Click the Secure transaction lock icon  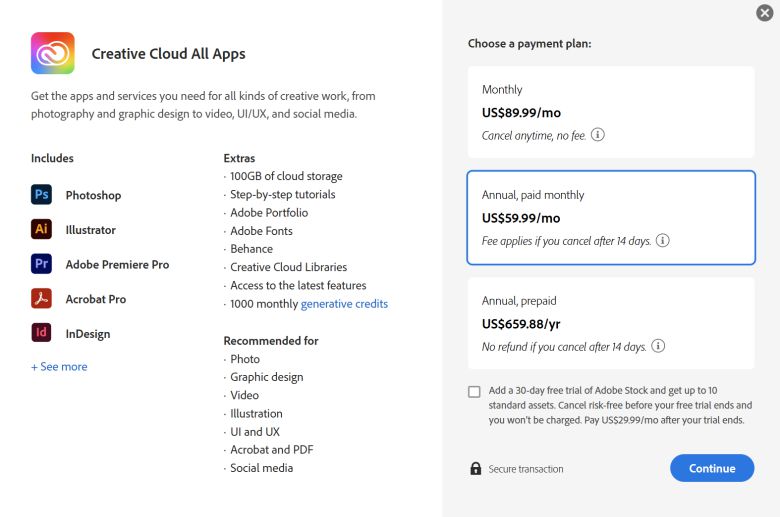tap(476, 468)
